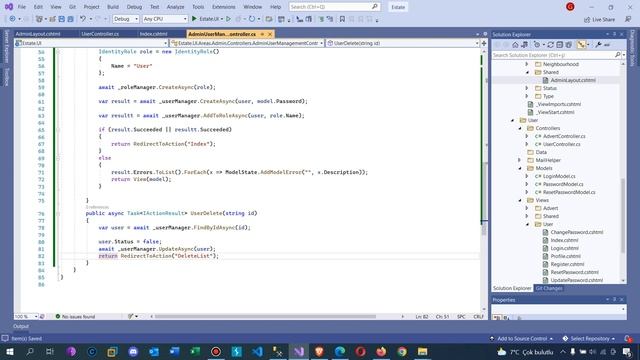Open the Estate.UI project scope dropdown

[91, 43]
